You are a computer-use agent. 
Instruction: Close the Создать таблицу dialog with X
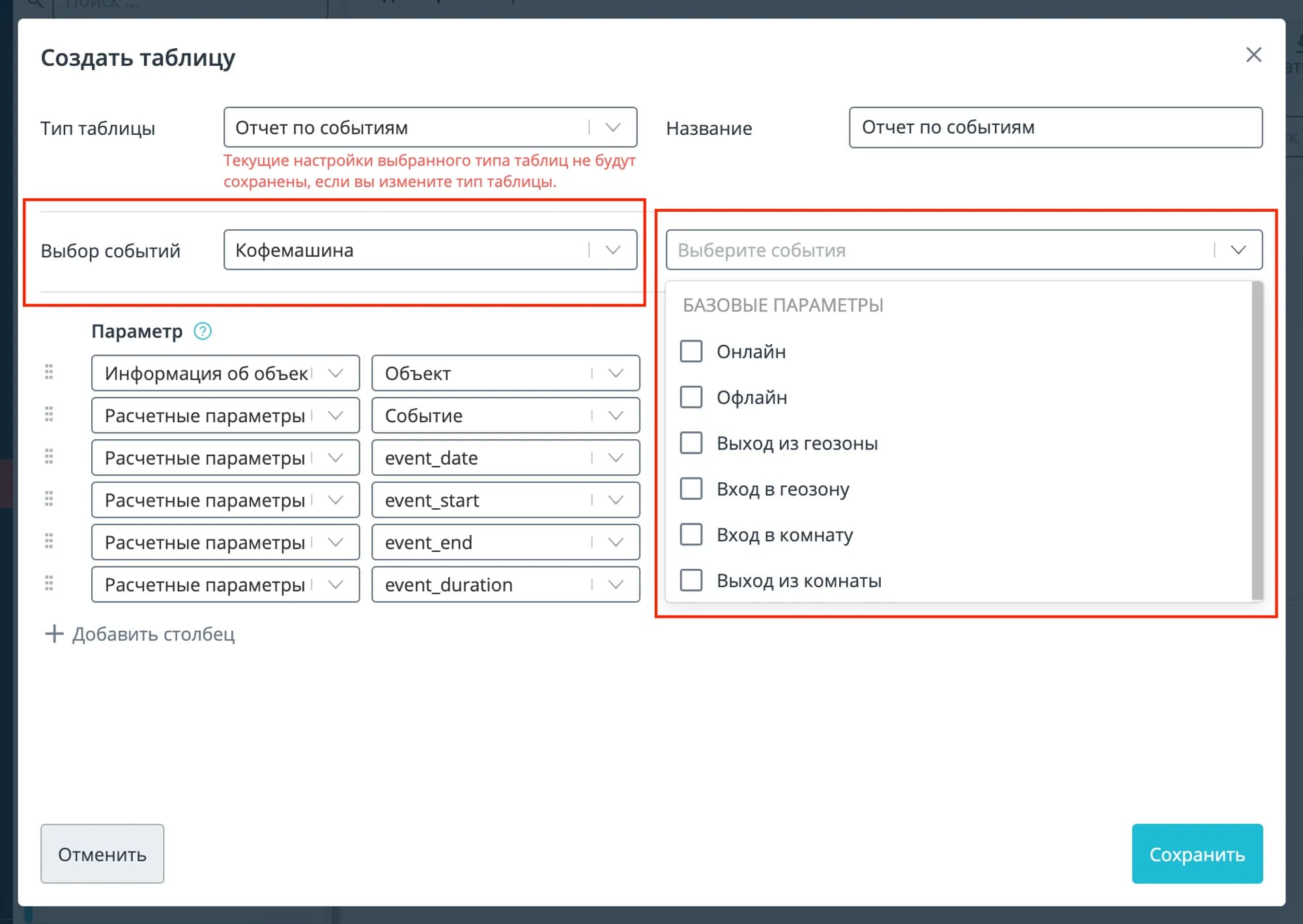1253,55
